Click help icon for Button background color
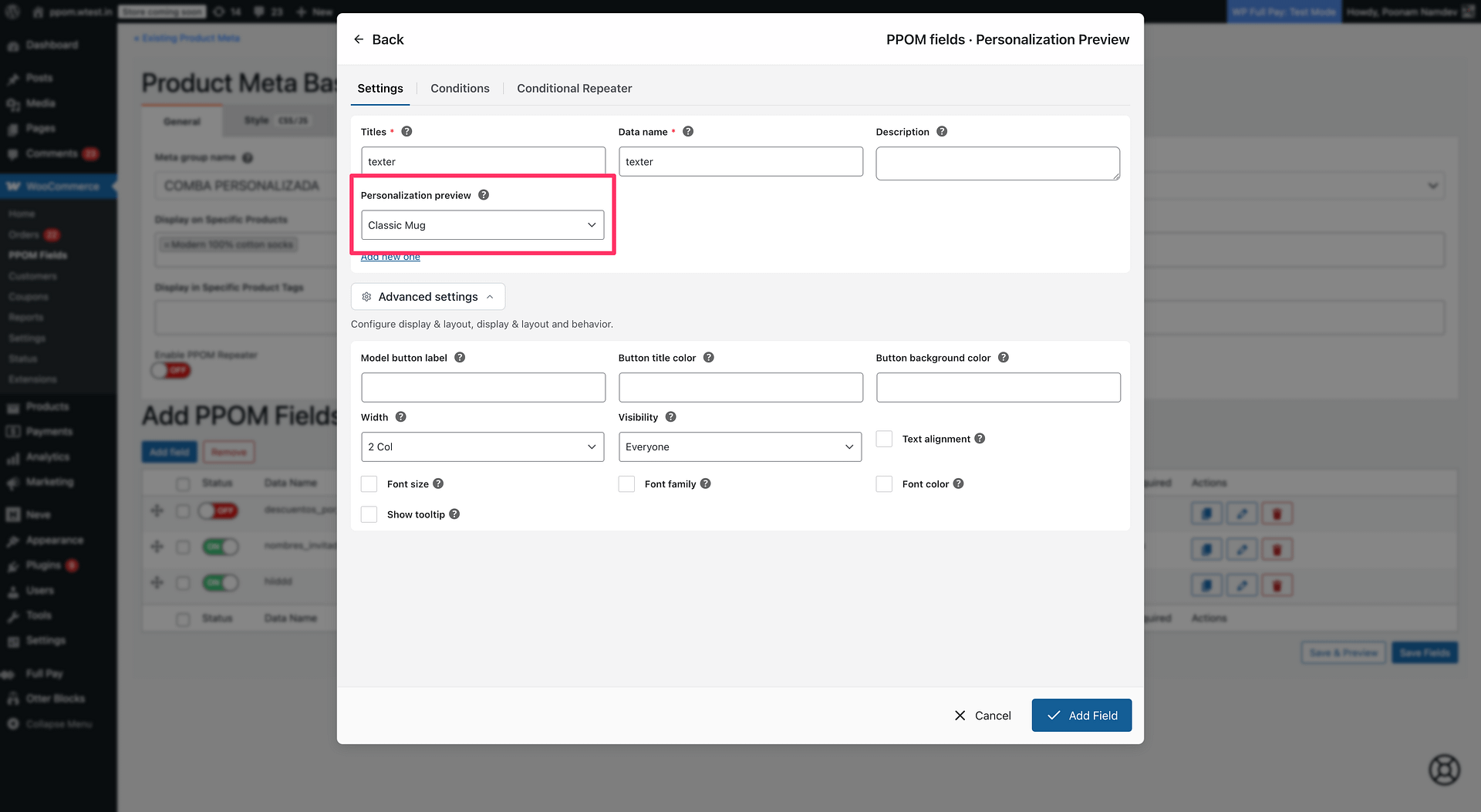1481x812 pixels. [1004, 358]
